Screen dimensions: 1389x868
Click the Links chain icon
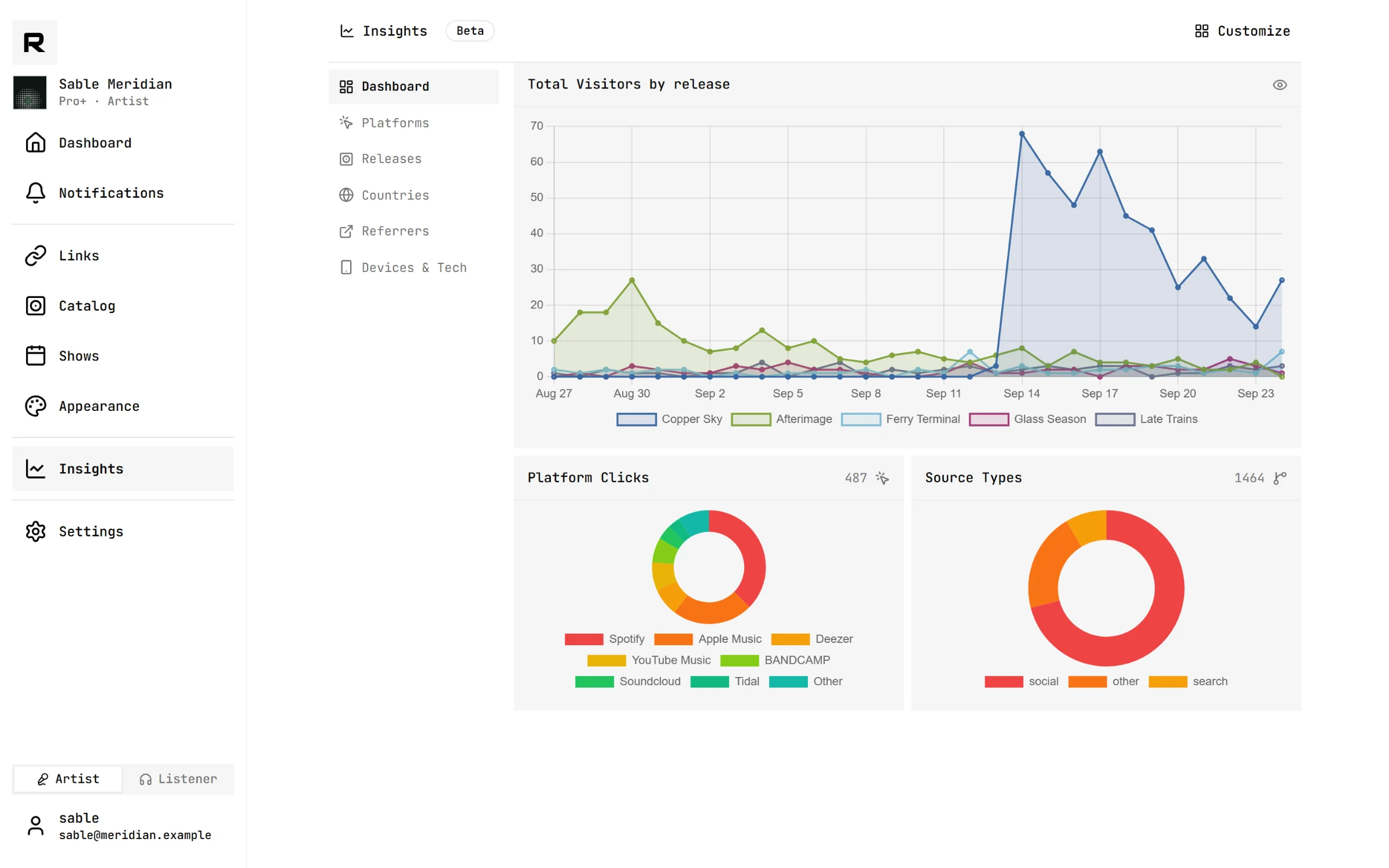click(35, 255)
